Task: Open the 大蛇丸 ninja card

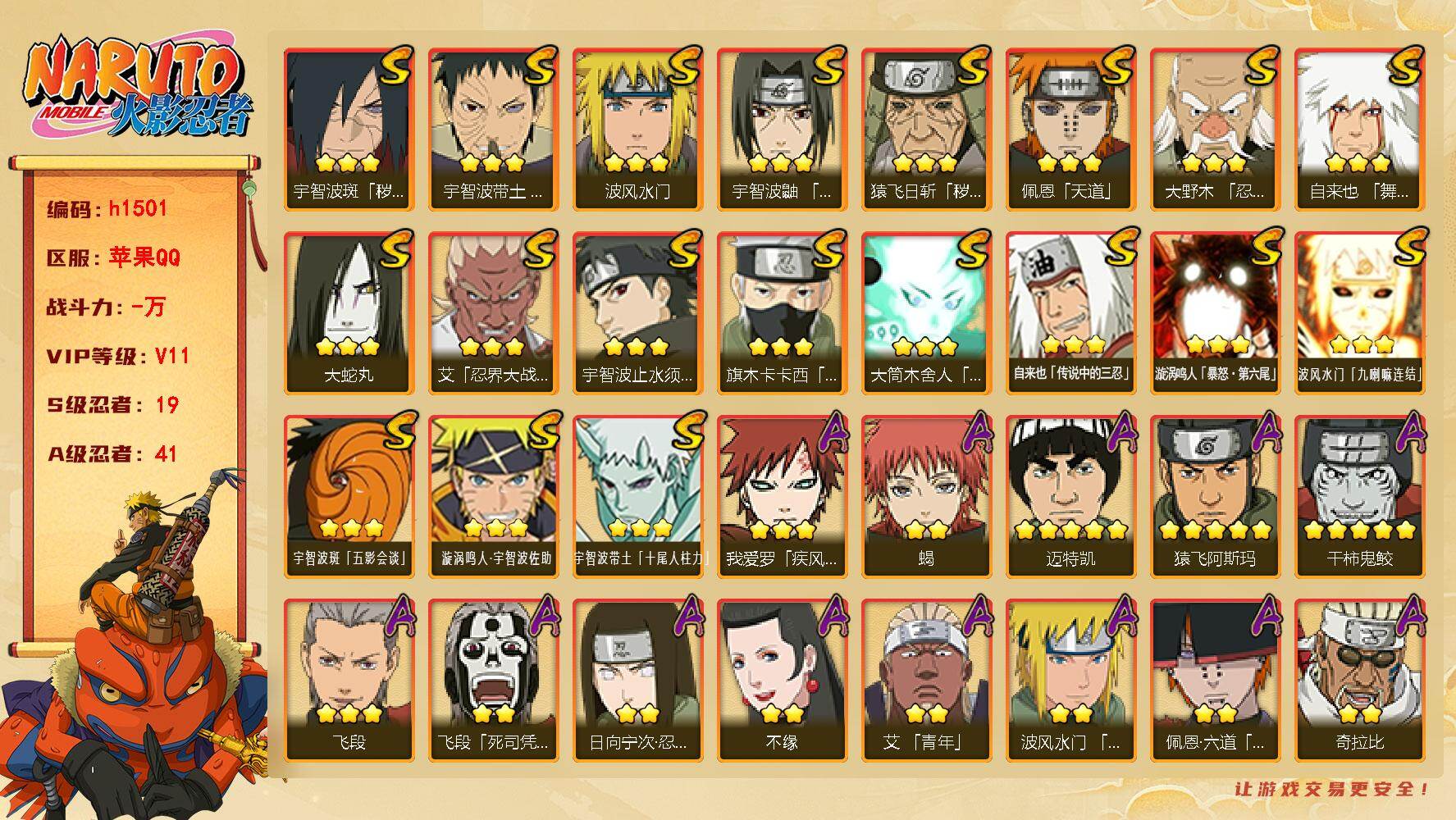Action: (349, 313)
